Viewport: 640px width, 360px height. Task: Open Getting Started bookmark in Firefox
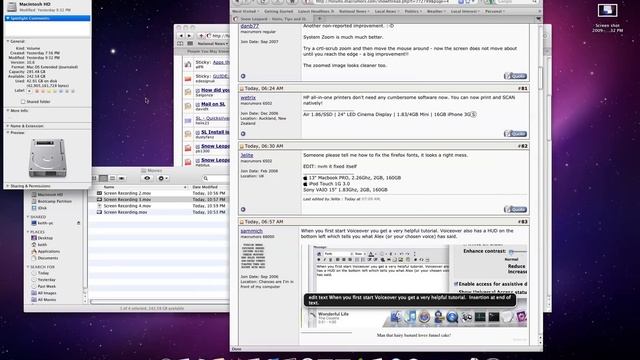click(278, 11)
